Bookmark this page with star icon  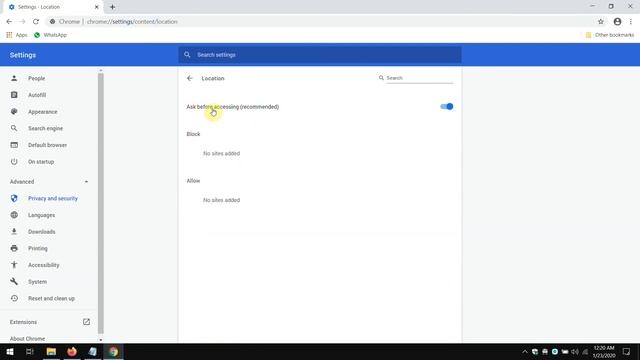601,22
